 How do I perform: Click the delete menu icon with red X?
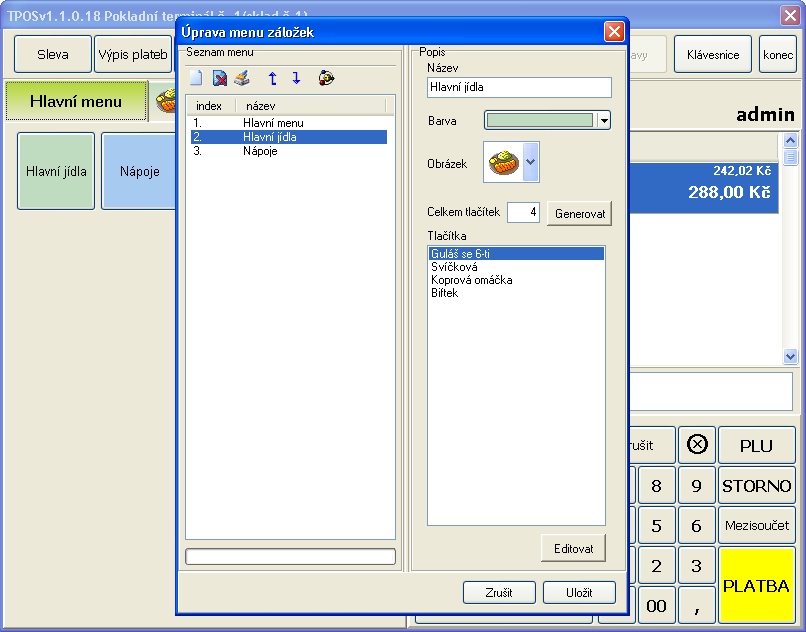(x=220, y=78)
